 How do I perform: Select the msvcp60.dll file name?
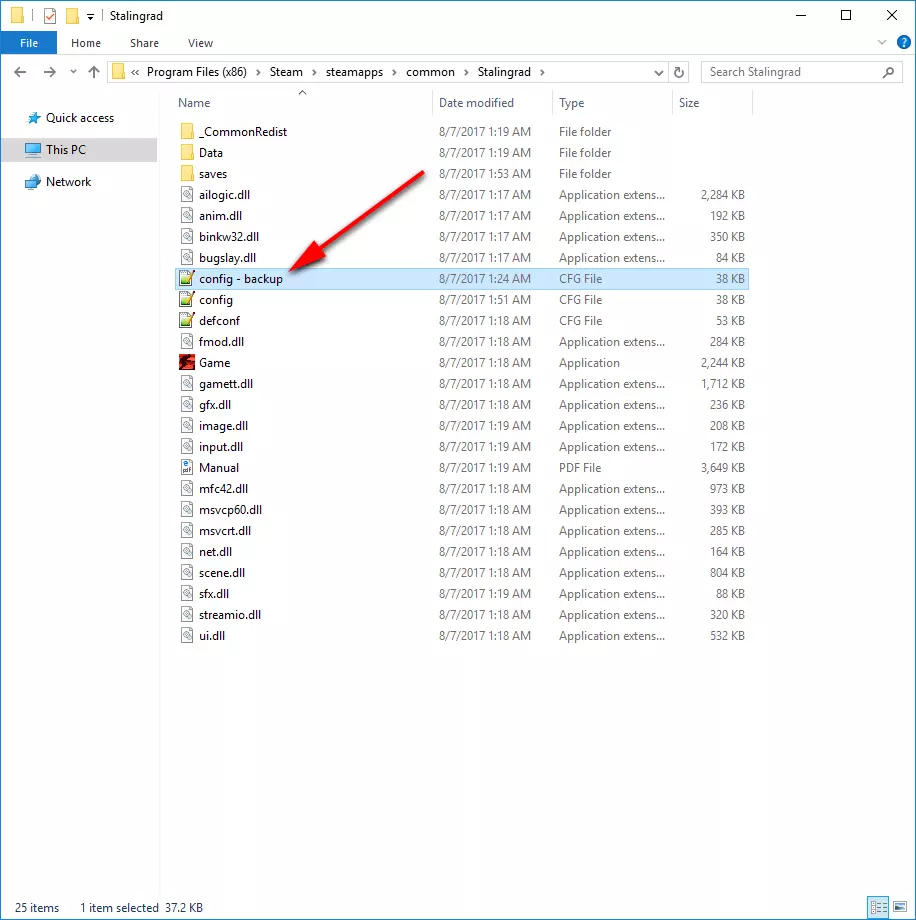230,510
